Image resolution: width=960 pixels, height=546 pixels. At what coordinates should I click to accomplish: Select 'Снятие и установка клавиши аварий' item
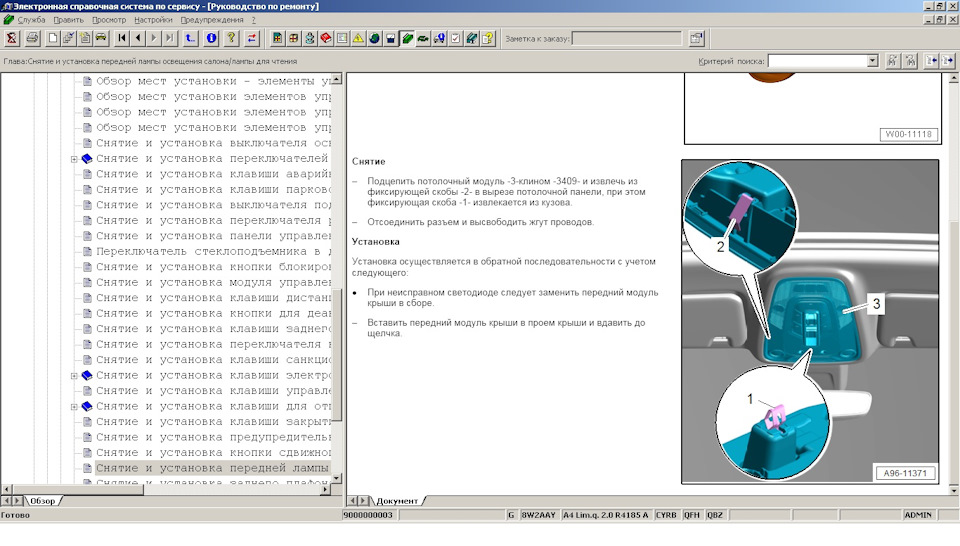tap(213, 174)
